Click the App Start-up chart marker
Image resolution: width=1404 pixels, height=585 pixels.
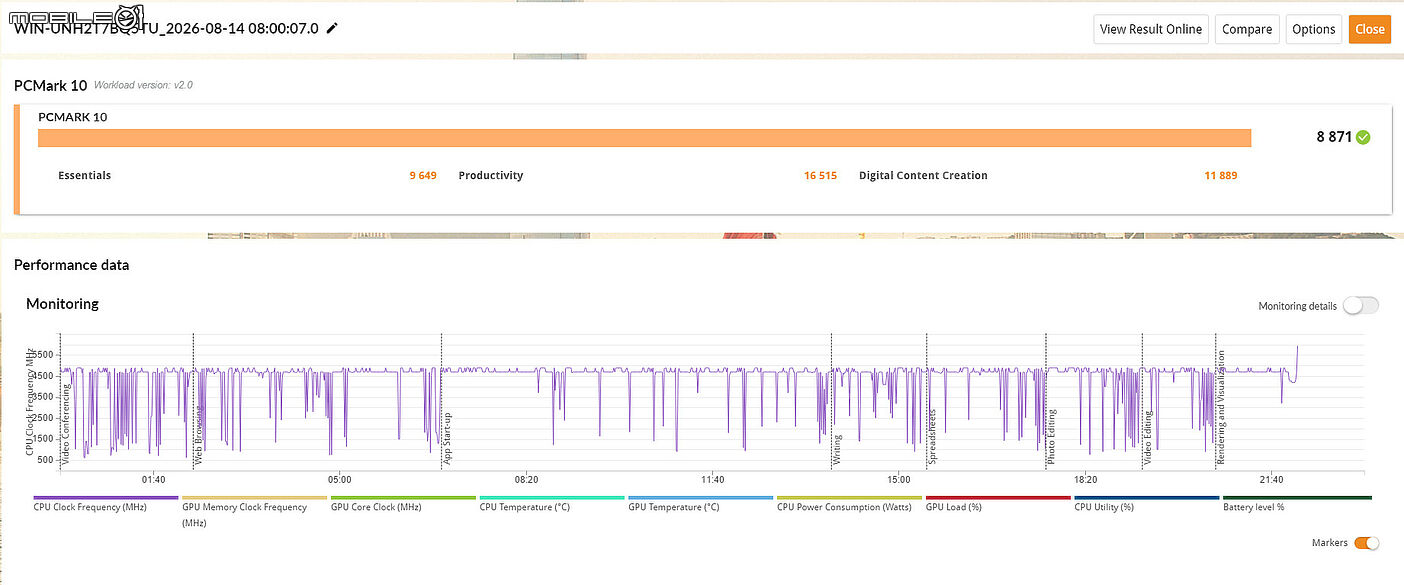point(447,438)
